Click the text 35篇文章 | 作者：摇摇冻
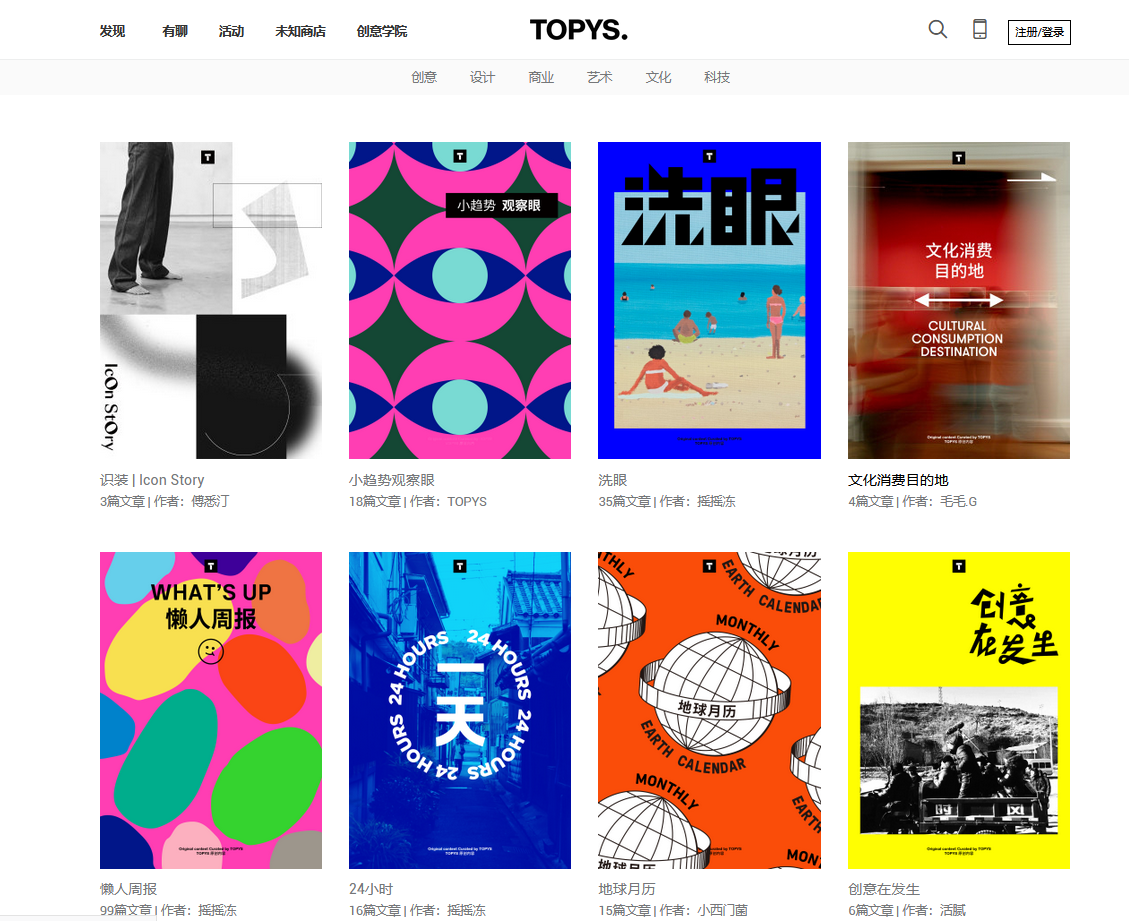The height and width of the screenshot is (921, 1129). click(x=667, y=501)
